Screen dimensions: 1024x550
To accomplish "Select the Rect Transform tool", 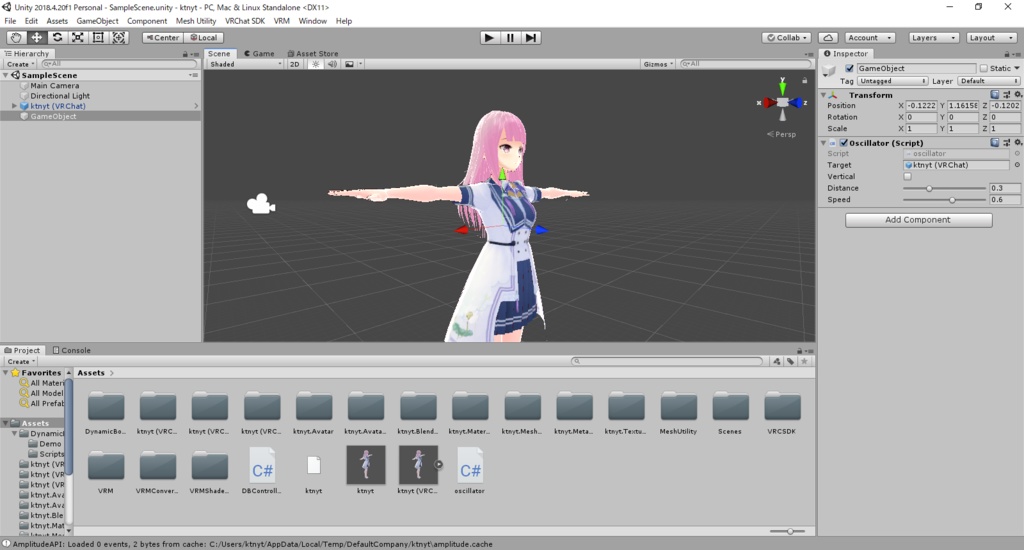I will tap(98, 38).
